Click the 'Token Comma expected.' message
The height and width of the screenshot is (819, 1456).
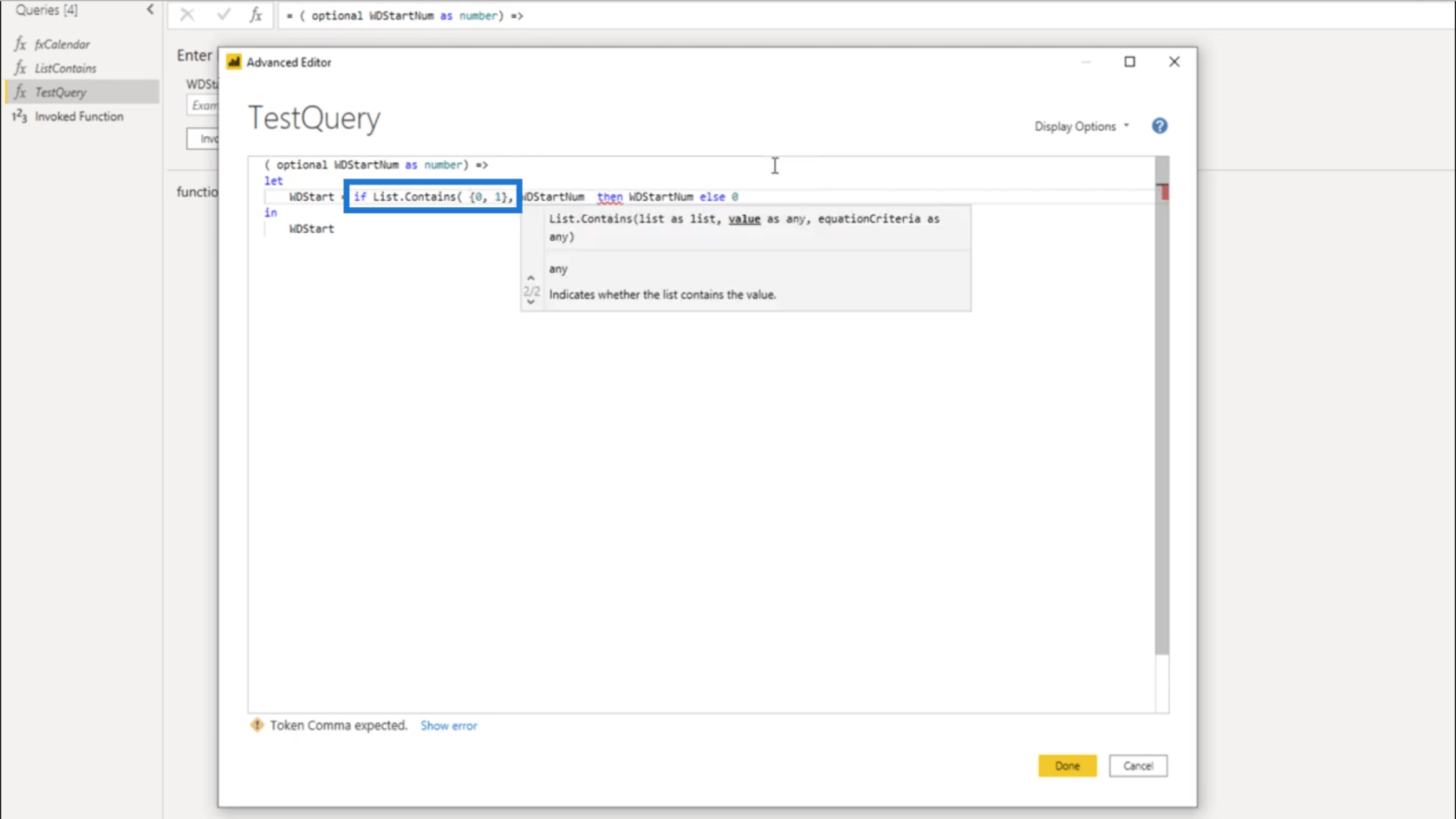click(x=338, y=725)
